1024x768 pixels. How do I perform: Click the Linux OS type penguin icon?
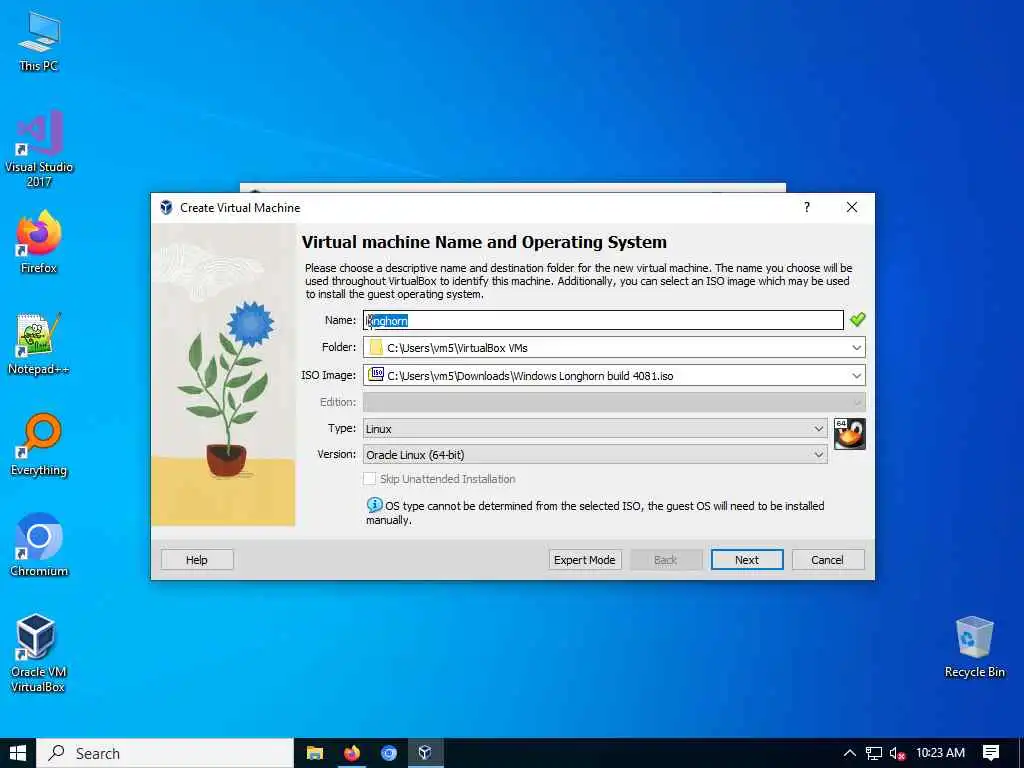(x=850, y=434)
